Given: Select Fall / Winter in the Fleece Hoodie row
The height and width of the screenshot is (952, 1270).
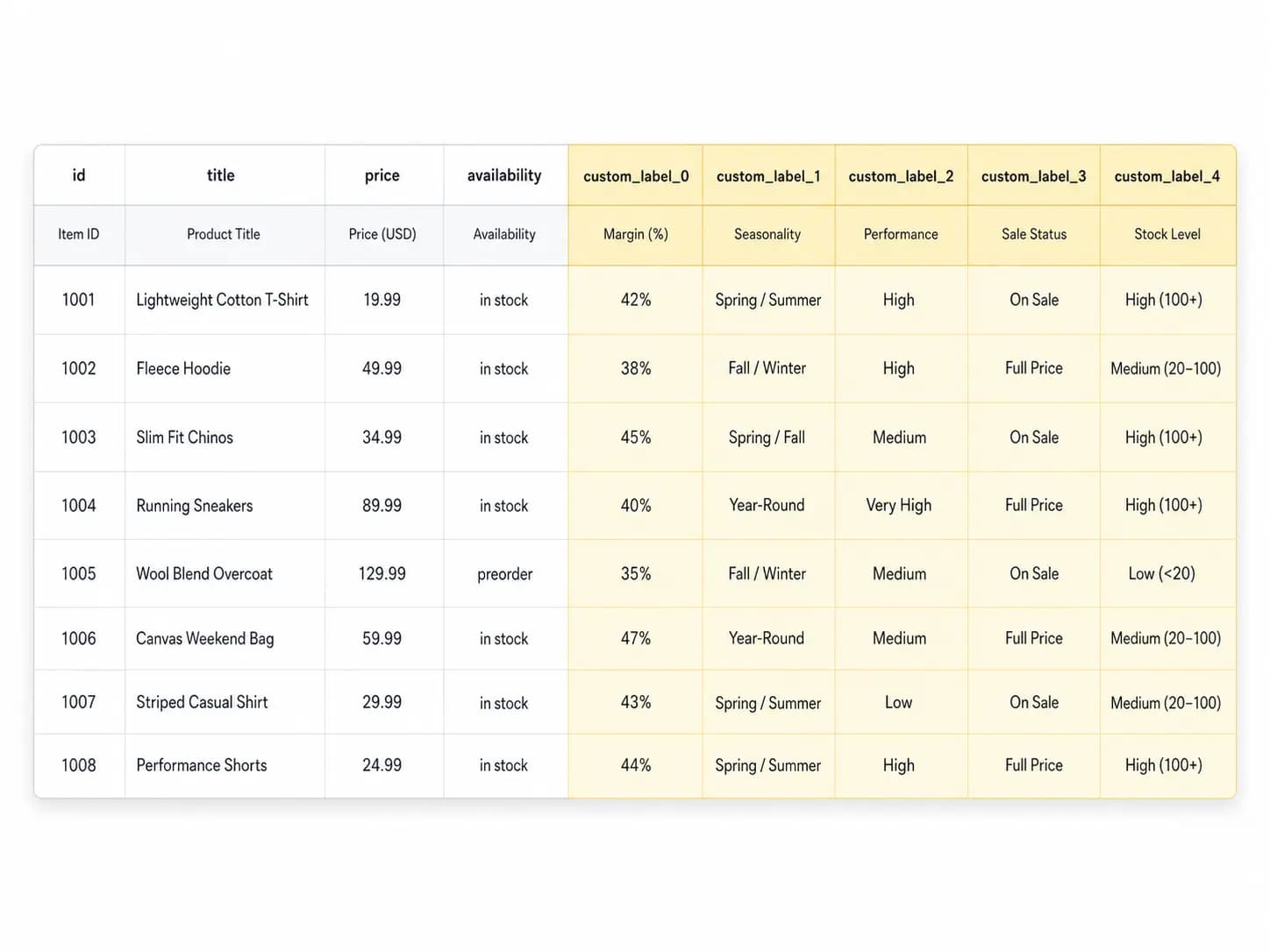Looking at the screenshot, I should 767,368.
